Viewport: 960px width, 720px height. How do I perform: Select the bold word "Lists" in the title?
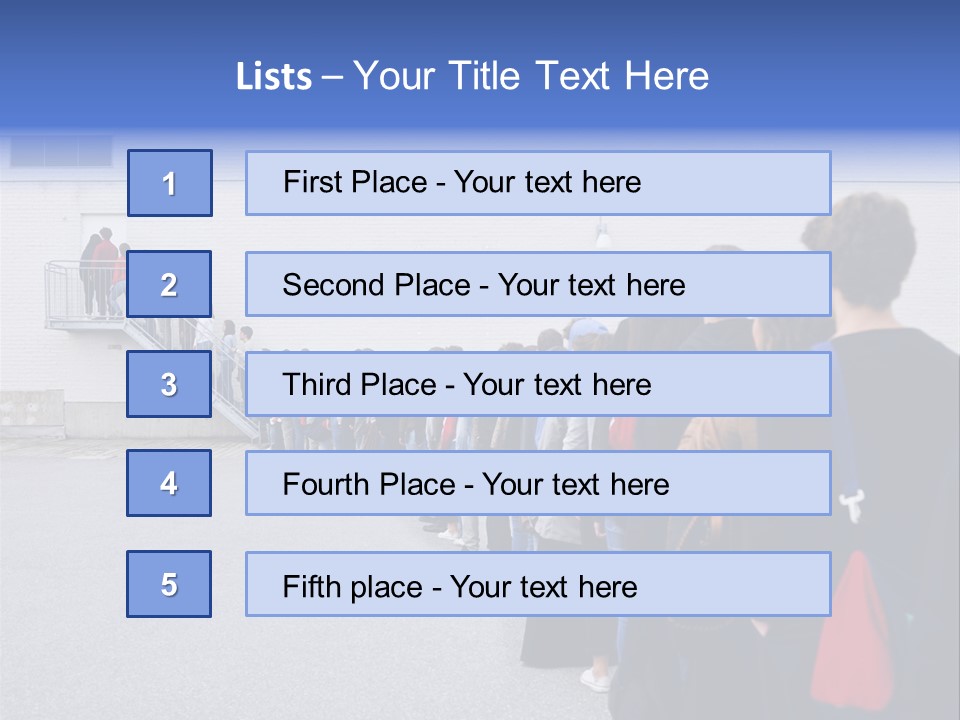click(x=273, y=77)
